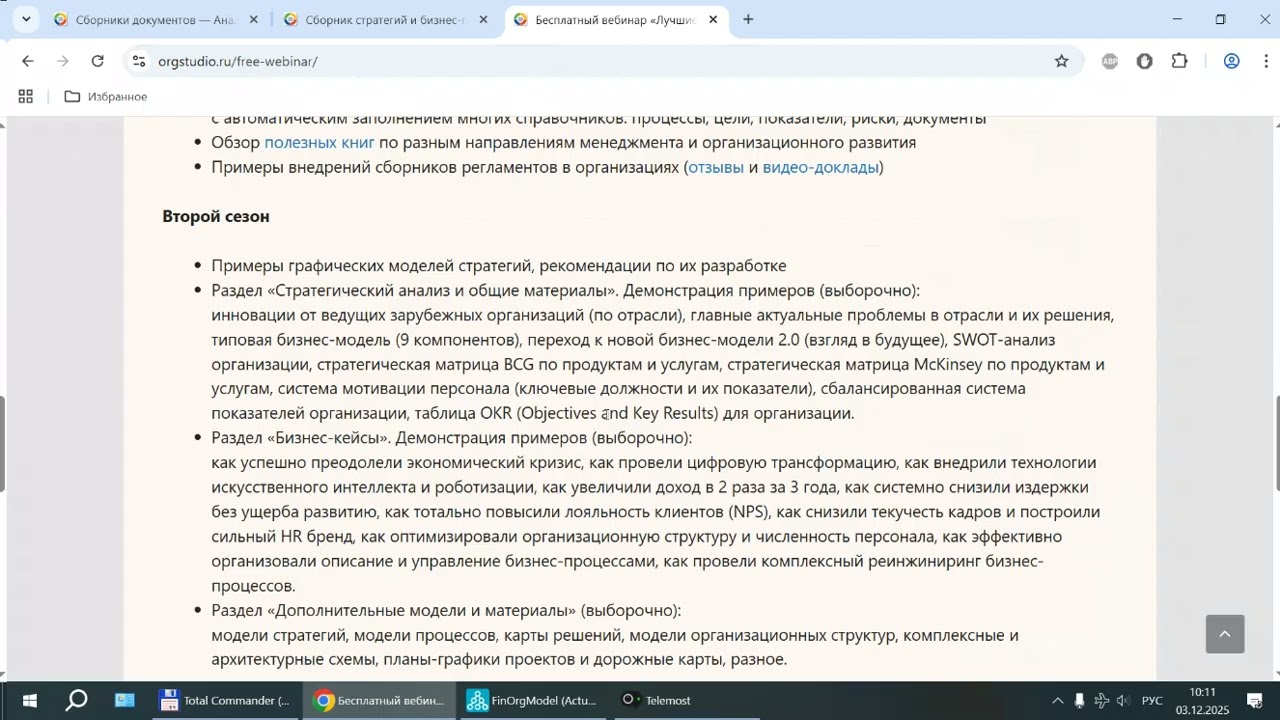Click the page's vertical scrollbar thumb
This screenshot has width=1280, height=720.
click(x=1275, y=443)
